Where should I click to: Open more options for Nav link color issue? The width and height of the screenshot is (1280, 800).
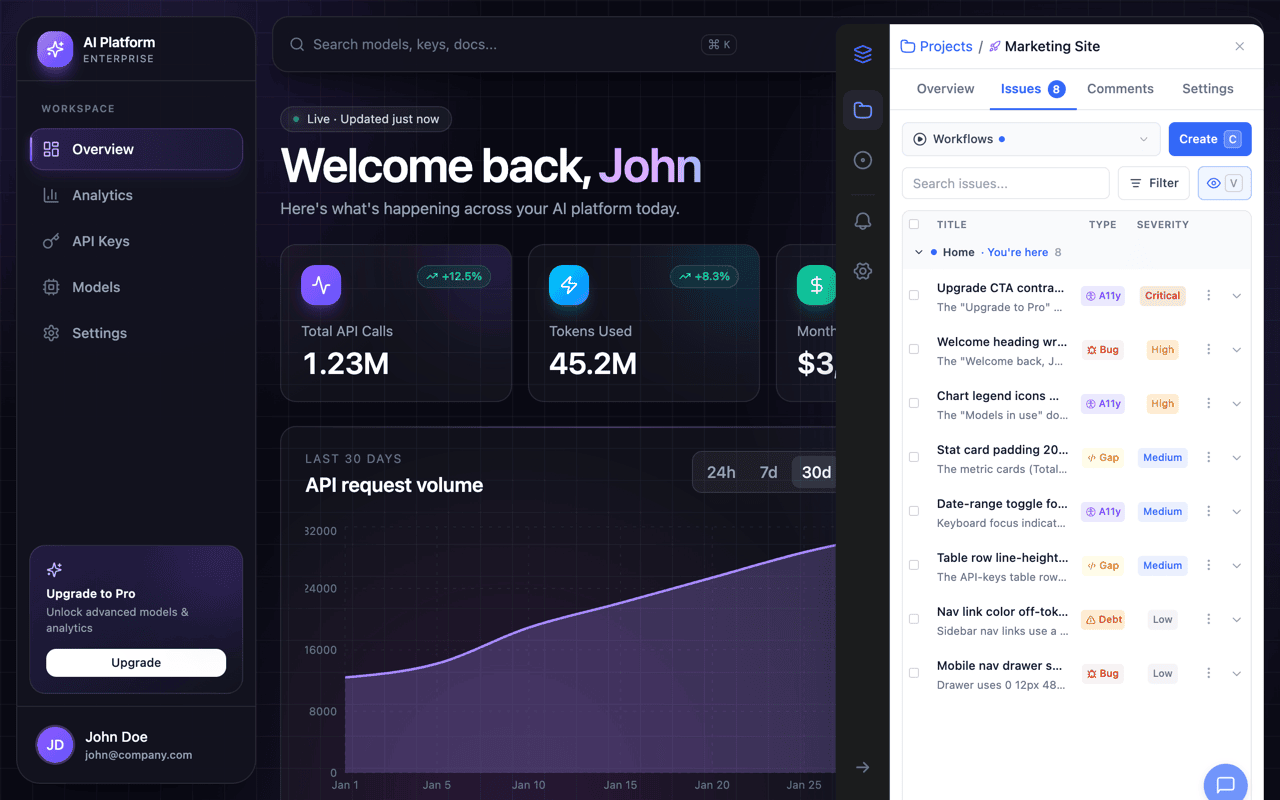coord(1208,620)
